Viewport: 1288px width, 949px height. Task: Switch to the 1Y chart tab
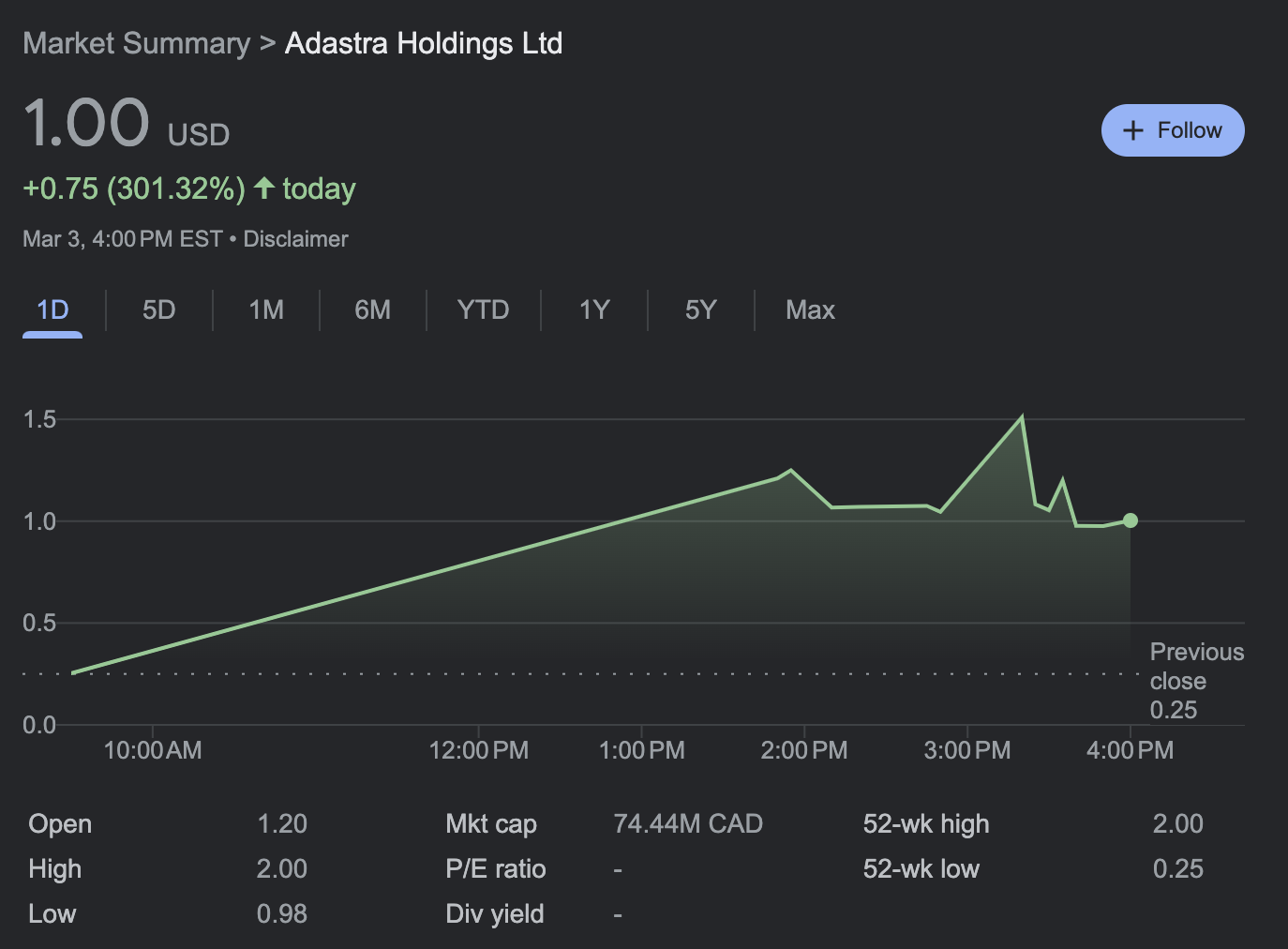click(x=594, y=310)
